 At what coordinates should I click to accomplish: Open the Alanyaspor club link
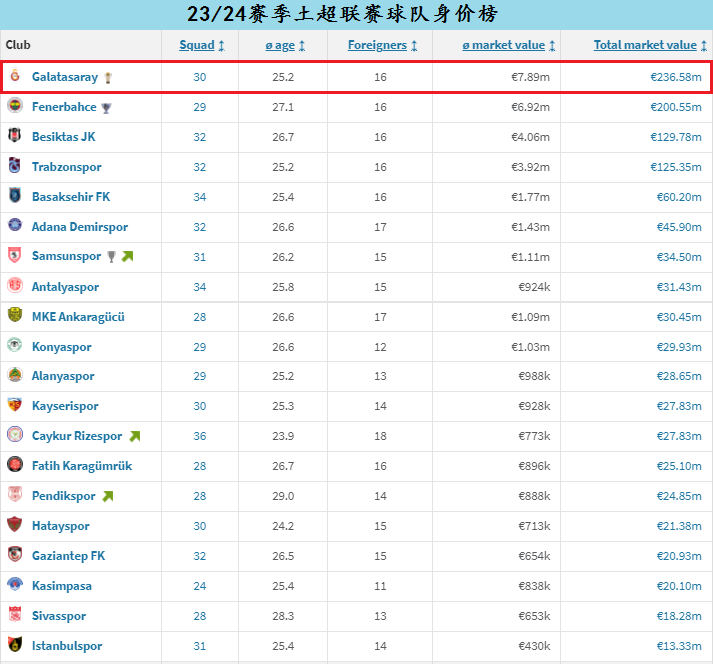(x=63, y=376)
